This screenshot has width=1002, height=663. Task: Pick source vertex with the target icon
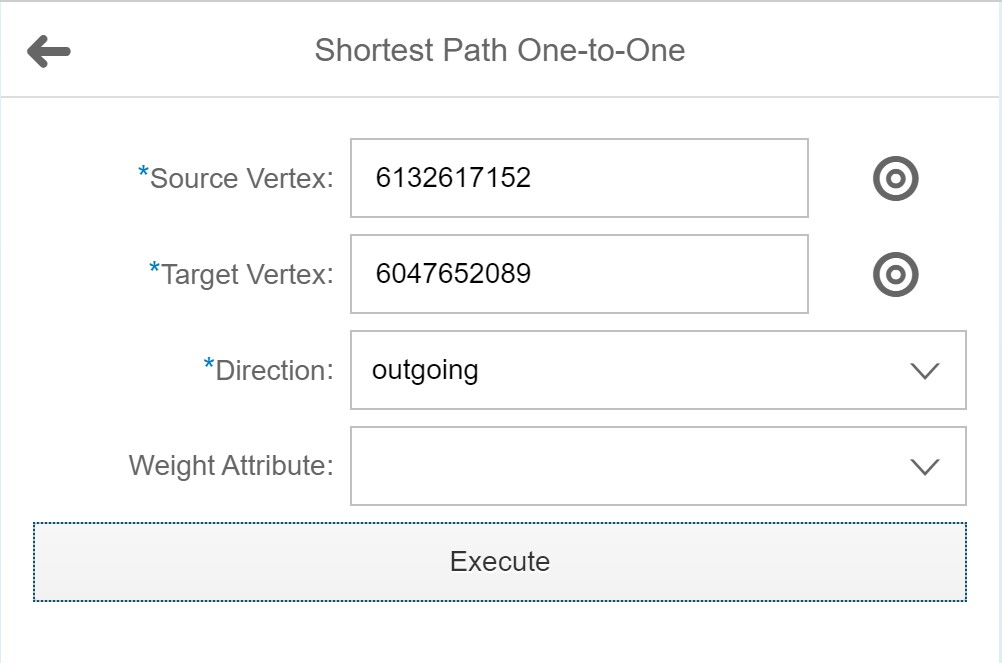pyautogui.click(x=895, y=179)
